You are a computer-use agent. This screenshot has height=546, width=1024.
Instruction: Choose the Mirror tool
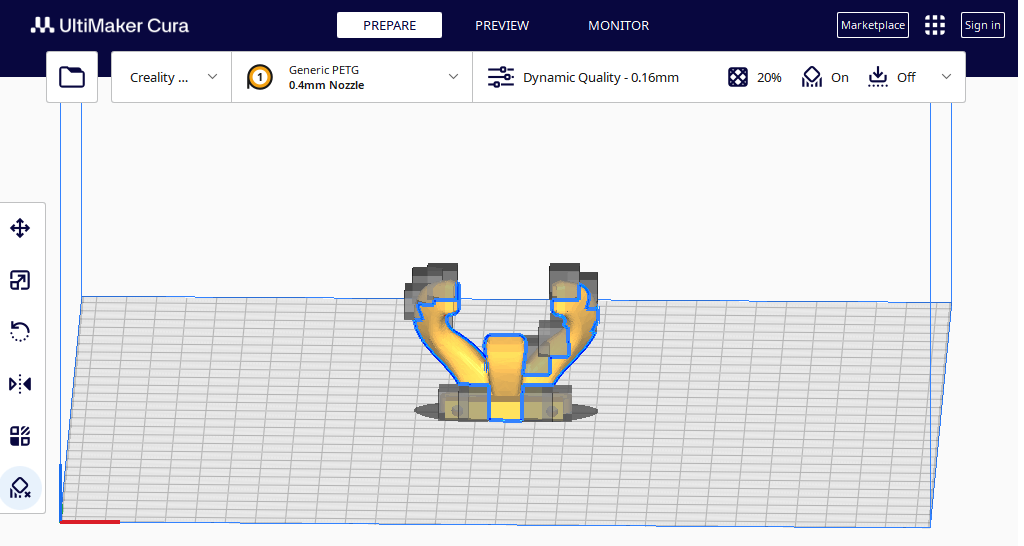click(19, 384)
